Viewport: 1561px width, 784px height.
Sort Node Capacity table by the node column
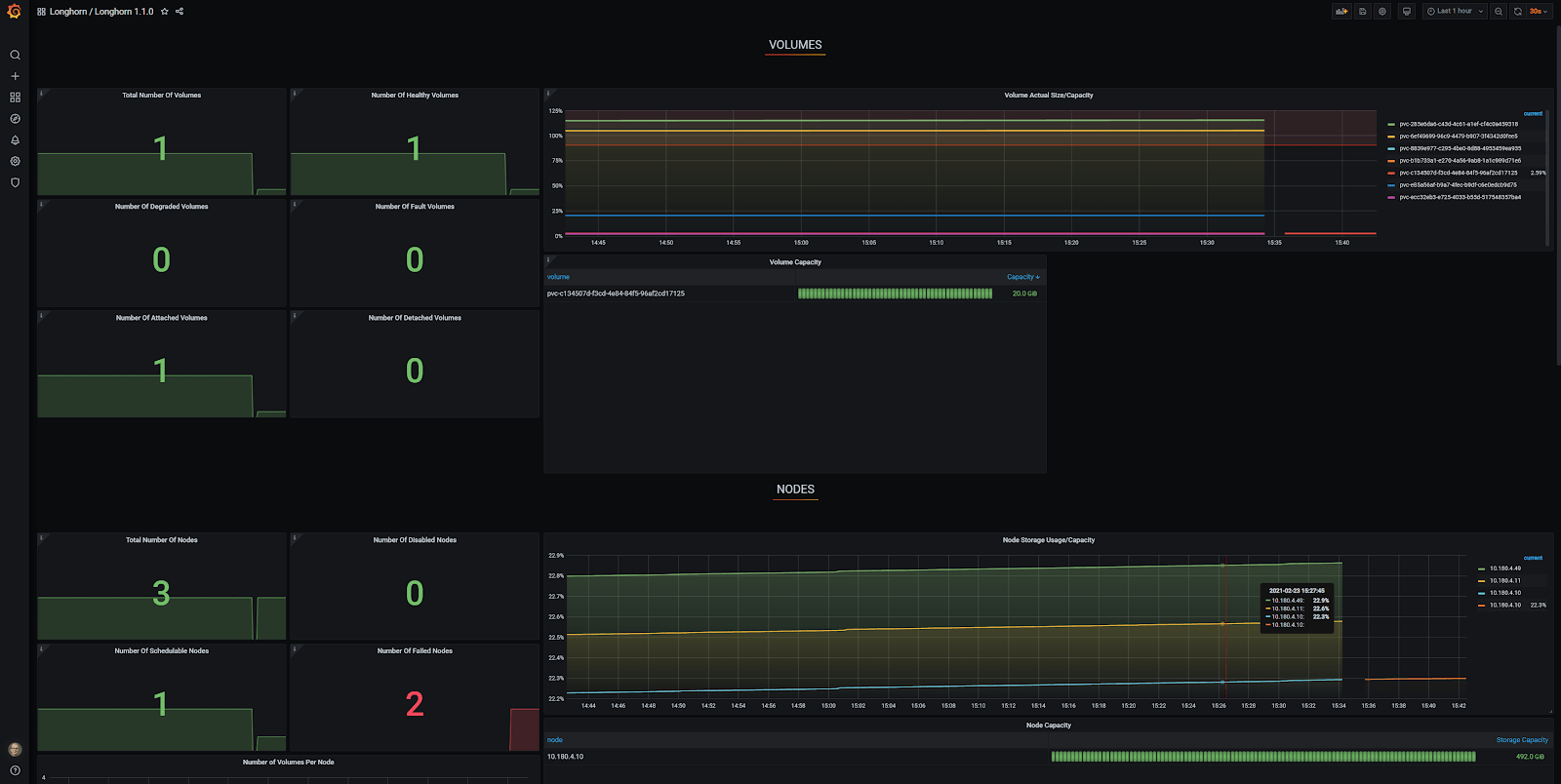pyautogui.click(x=554, y=740)
